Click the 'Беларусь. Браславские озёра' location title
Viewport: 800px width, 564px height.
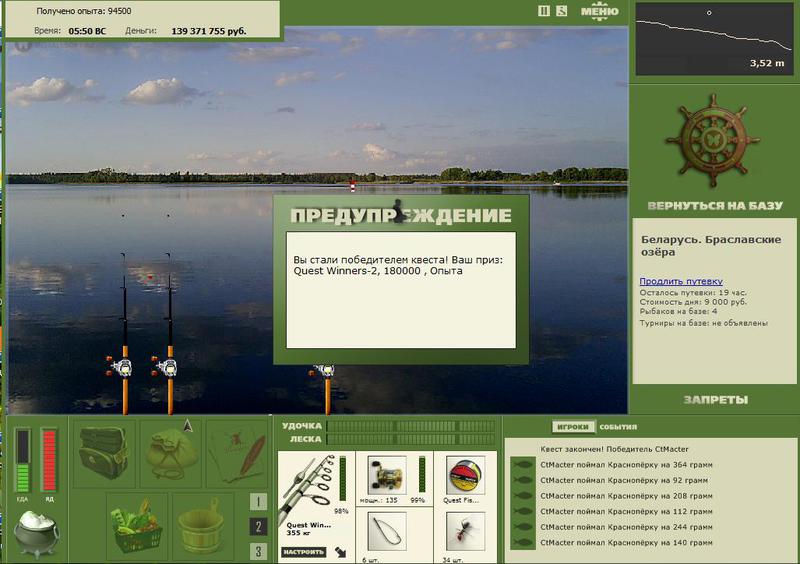click(711, 246)
